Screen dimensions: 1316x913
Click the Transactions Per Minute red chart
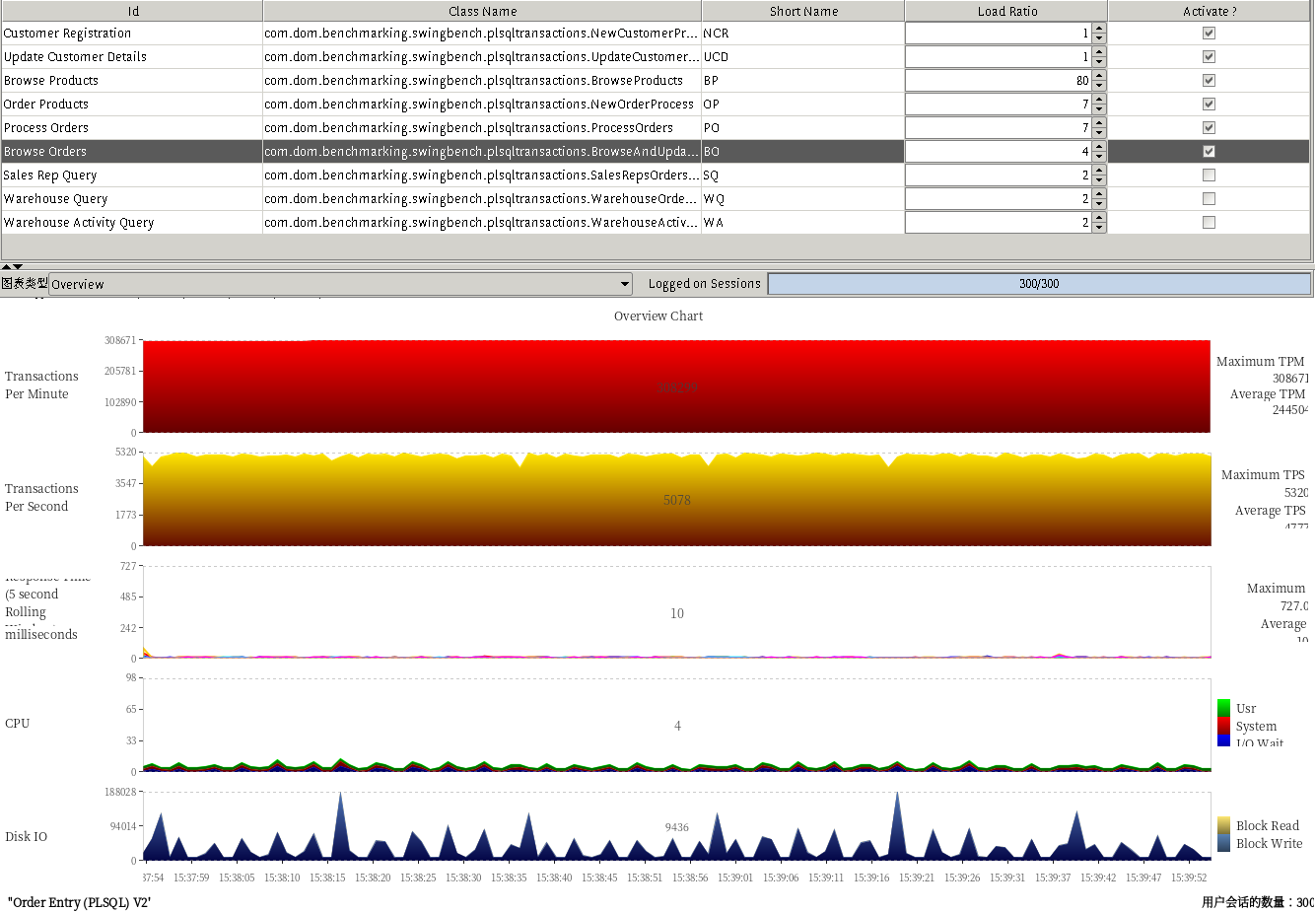[677, 386]
